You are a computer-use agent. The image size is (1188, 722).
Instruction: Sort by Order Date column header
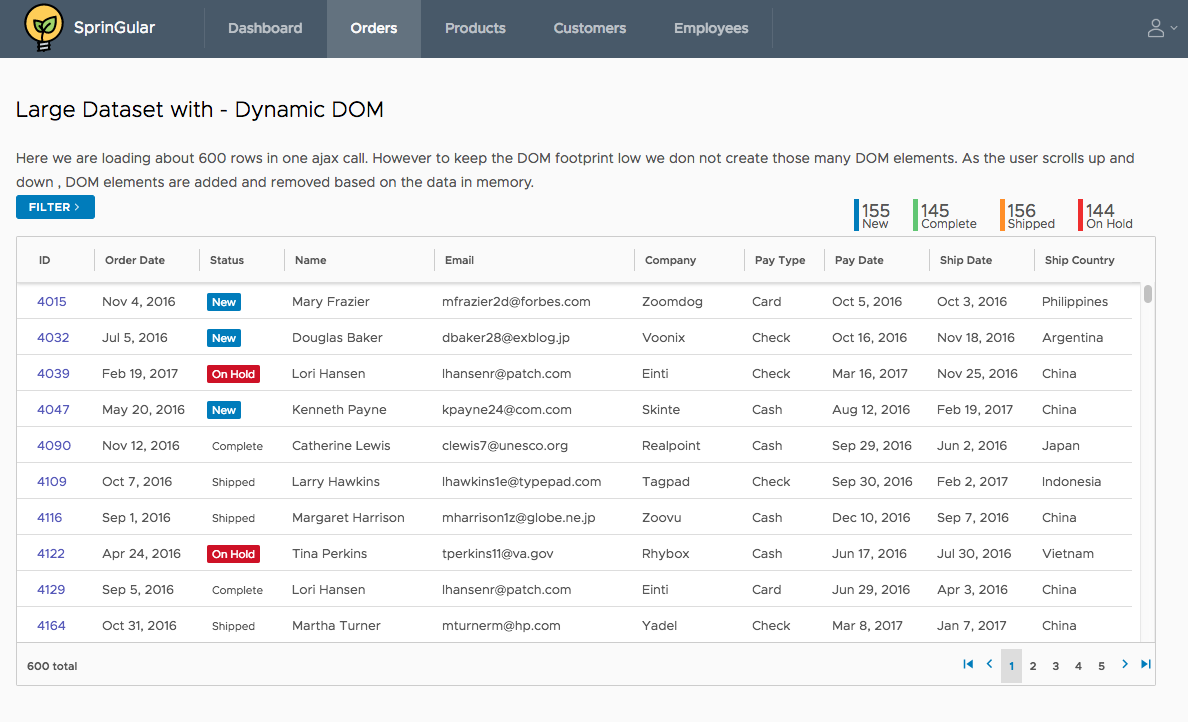(x=135, y=260)
